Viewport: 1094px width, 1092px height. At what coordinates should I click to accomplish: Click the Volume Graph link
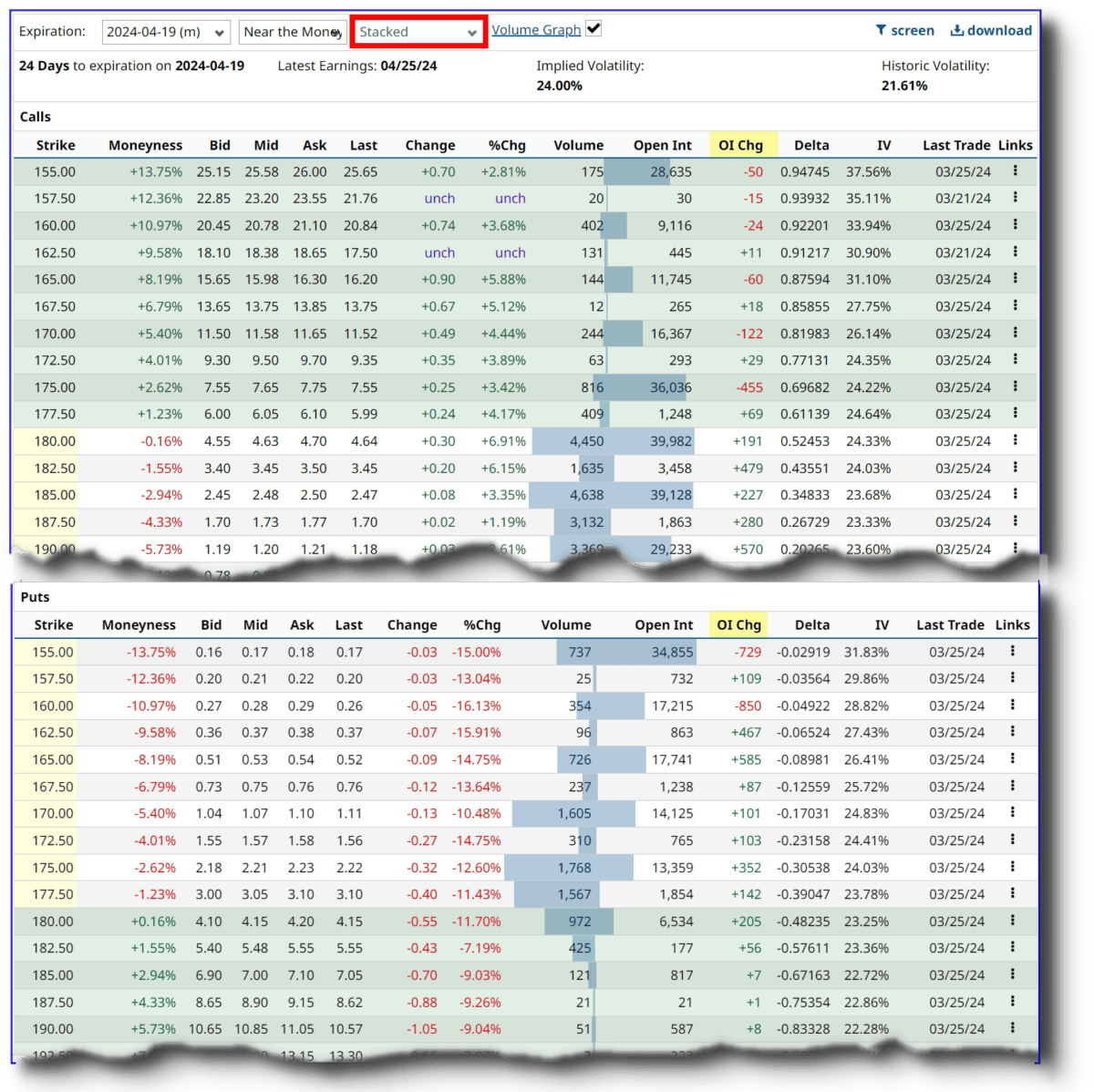coord(536,29)
